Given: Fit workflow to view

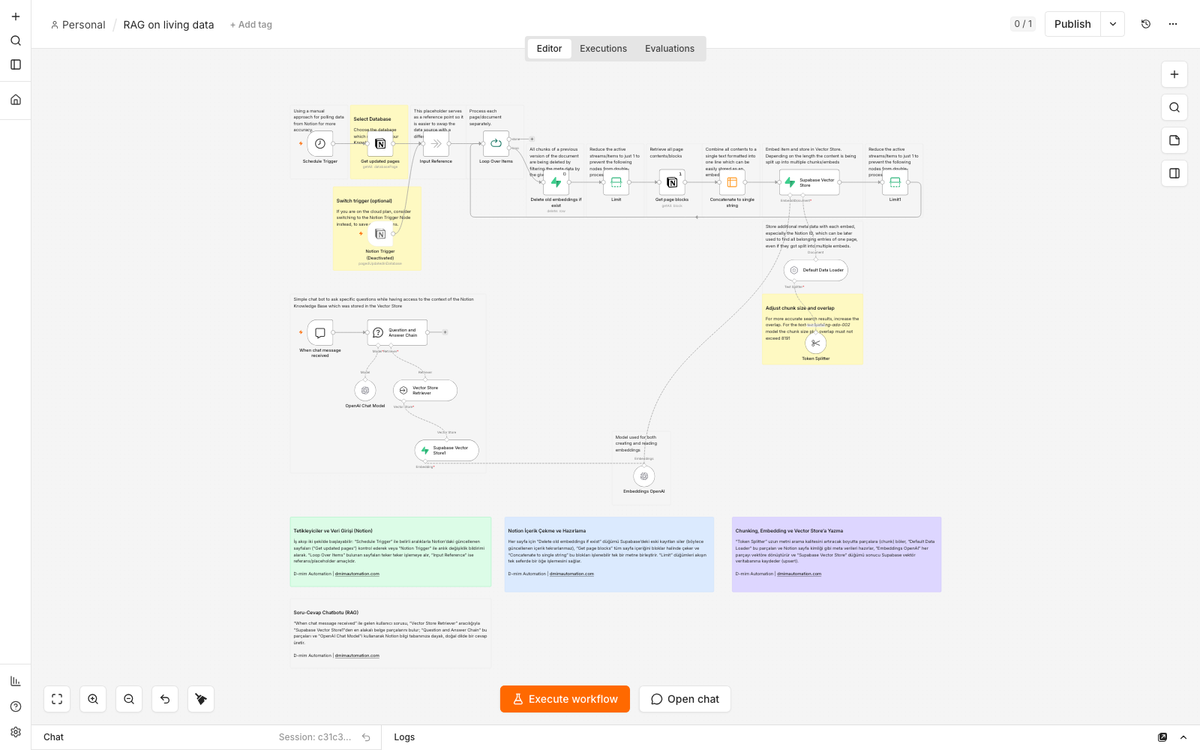Looking at the screenshot, I should (x=57, y=699).
